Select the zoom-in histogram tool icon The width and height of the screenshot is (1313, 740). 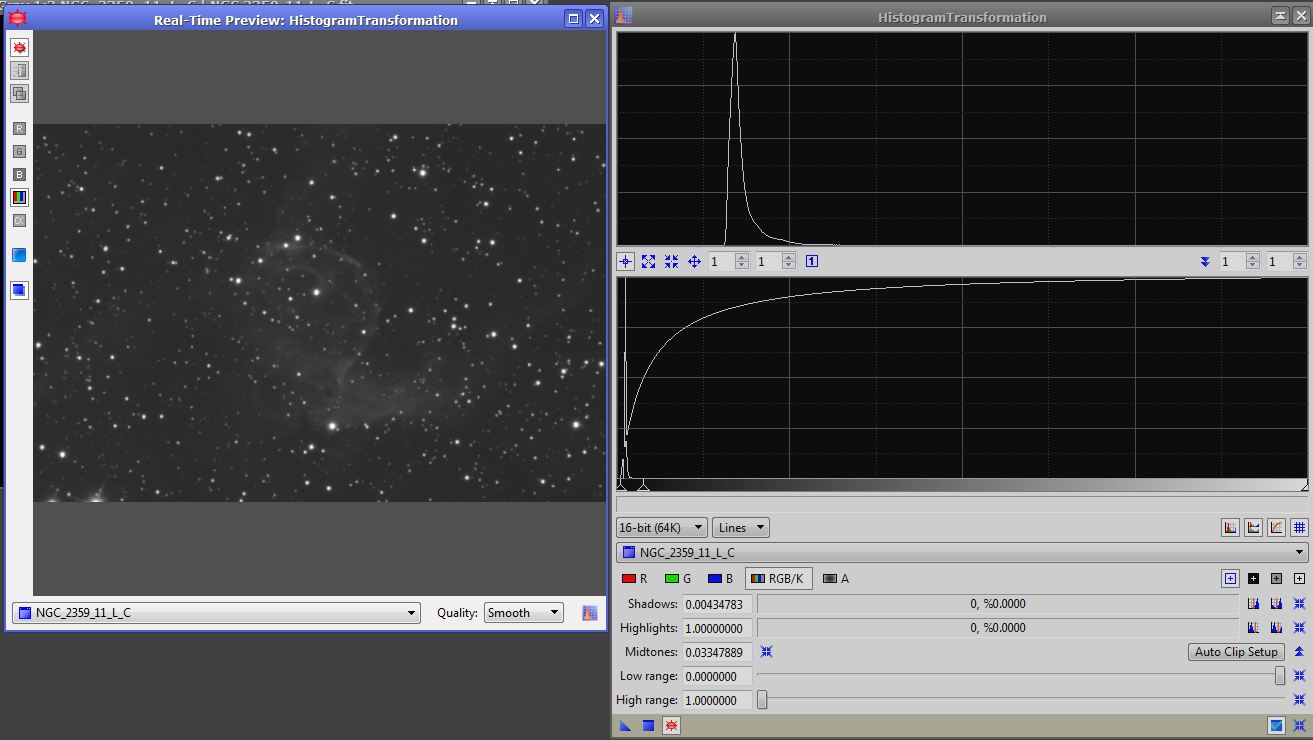point(648,261)
